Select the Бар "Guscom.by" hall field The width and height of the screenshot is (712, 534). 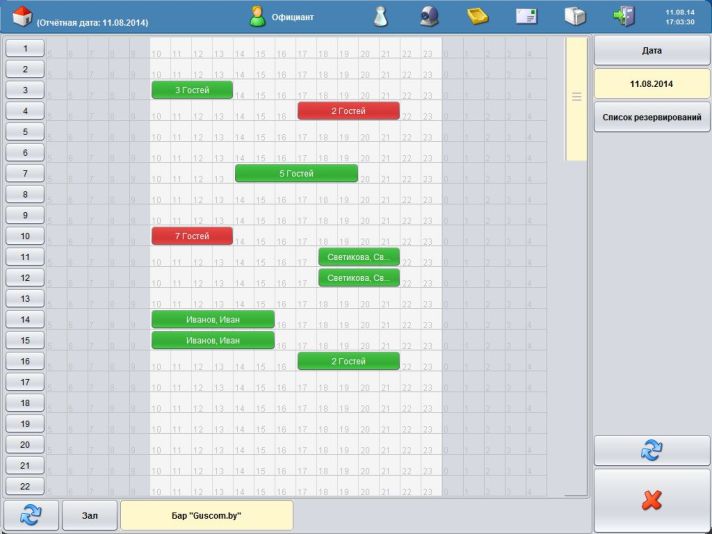pos(206,515)
